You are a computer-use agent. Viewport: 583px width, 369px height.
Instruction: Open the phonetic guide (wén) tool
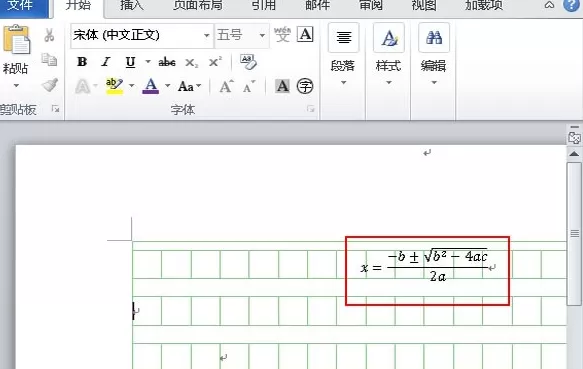(282, 35)
